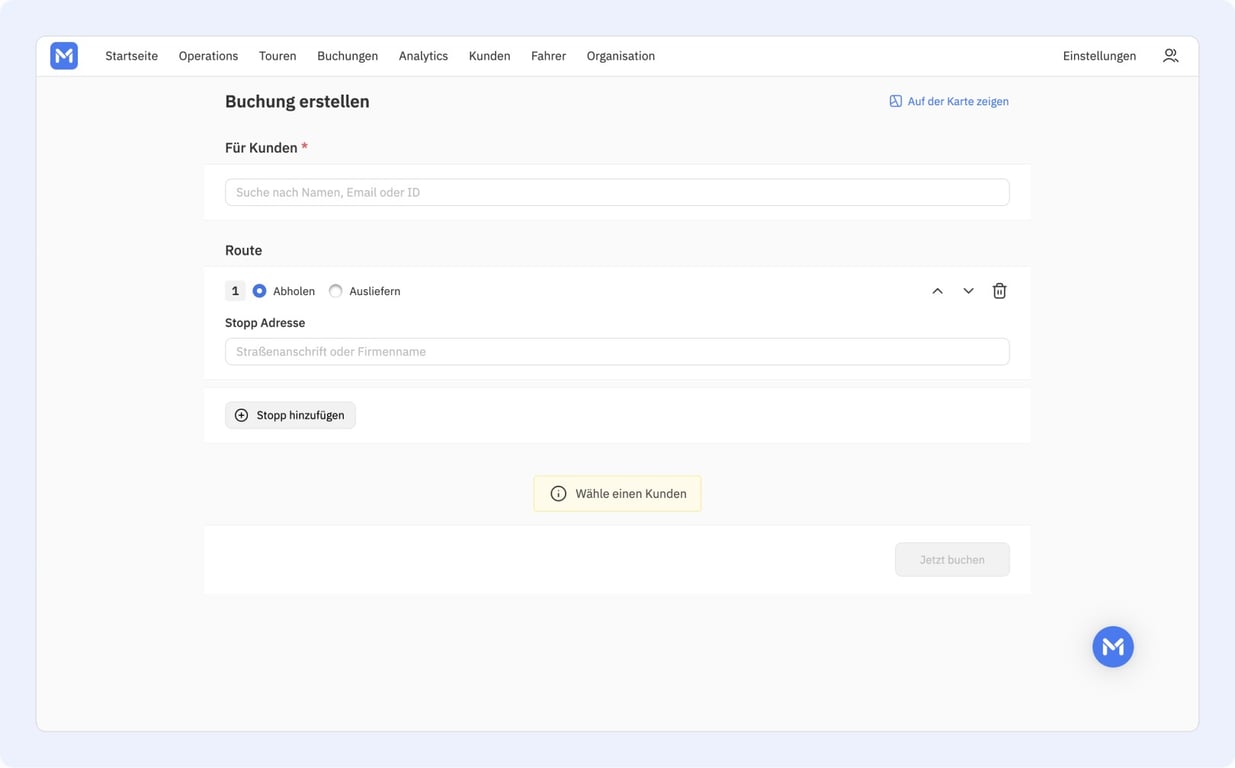Screen dimensions: 1235x768
Task: Open the Fahrer section
Action: click(x=548, y=56)
